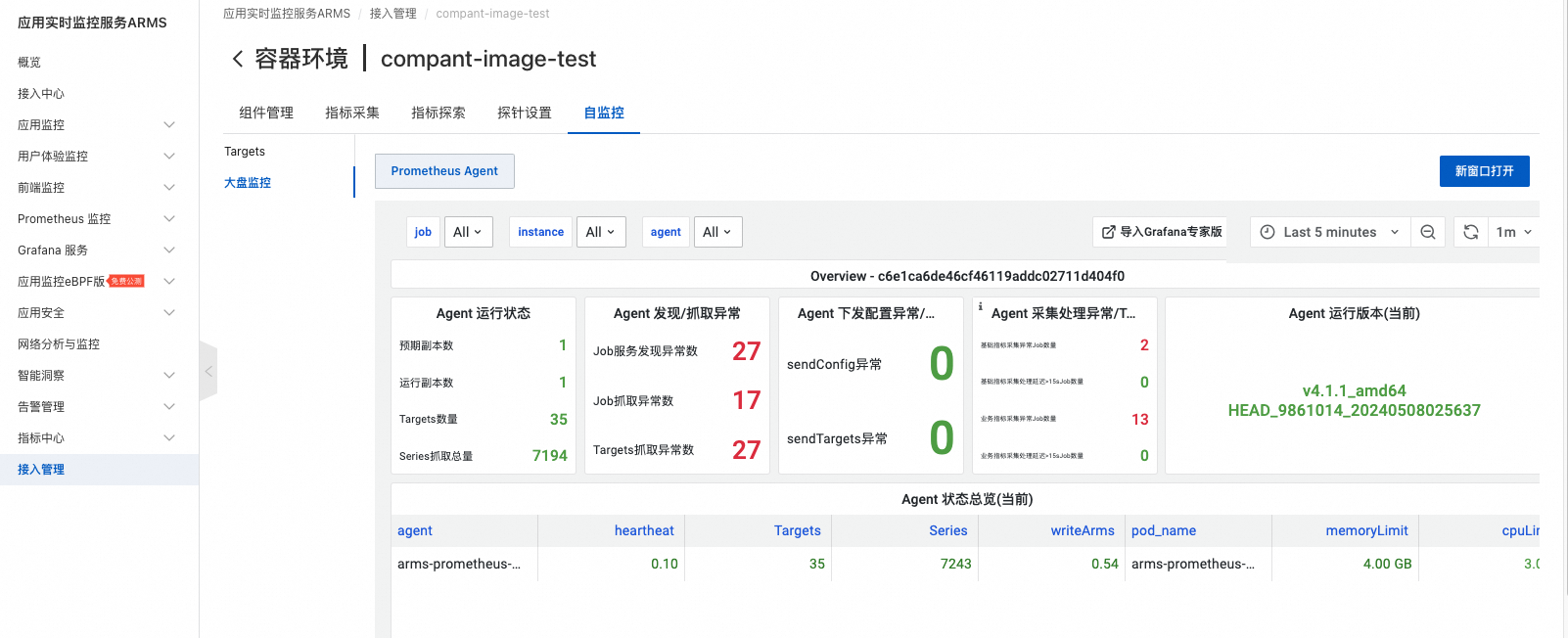Sort table by the Series column header

point(947,530)
